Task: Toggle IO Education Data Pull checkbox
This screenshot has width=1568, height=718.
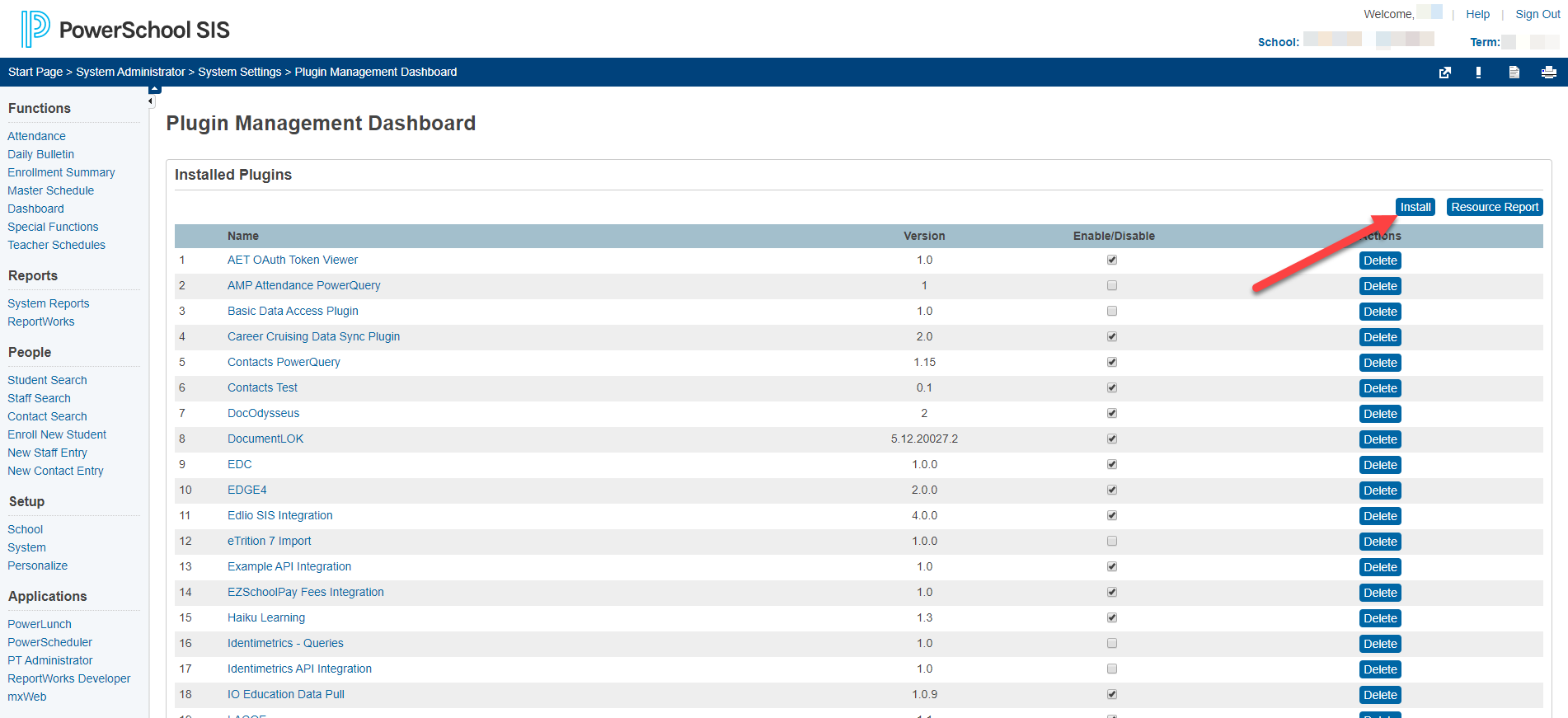Action: (1112, 694)
